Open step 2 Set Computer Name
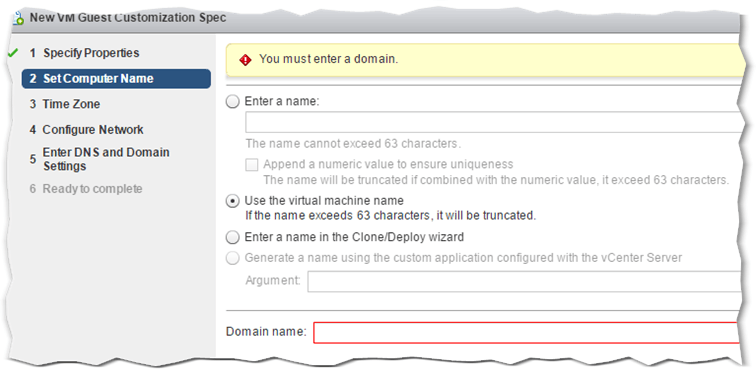This screenshot has height=376, width=756. click(116, 79)
